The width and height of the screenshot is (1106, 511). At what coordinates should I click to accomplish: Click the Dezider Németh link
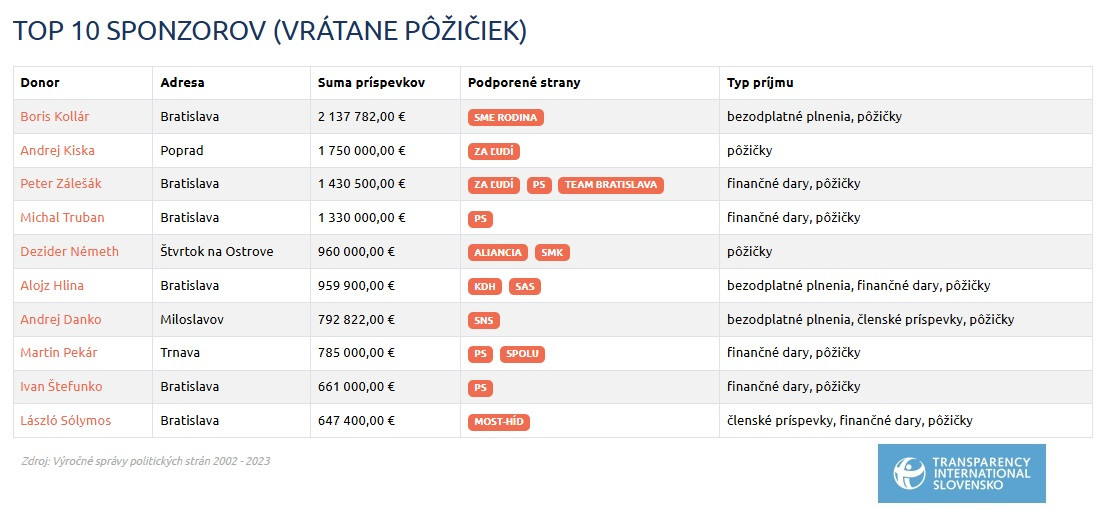69,252
